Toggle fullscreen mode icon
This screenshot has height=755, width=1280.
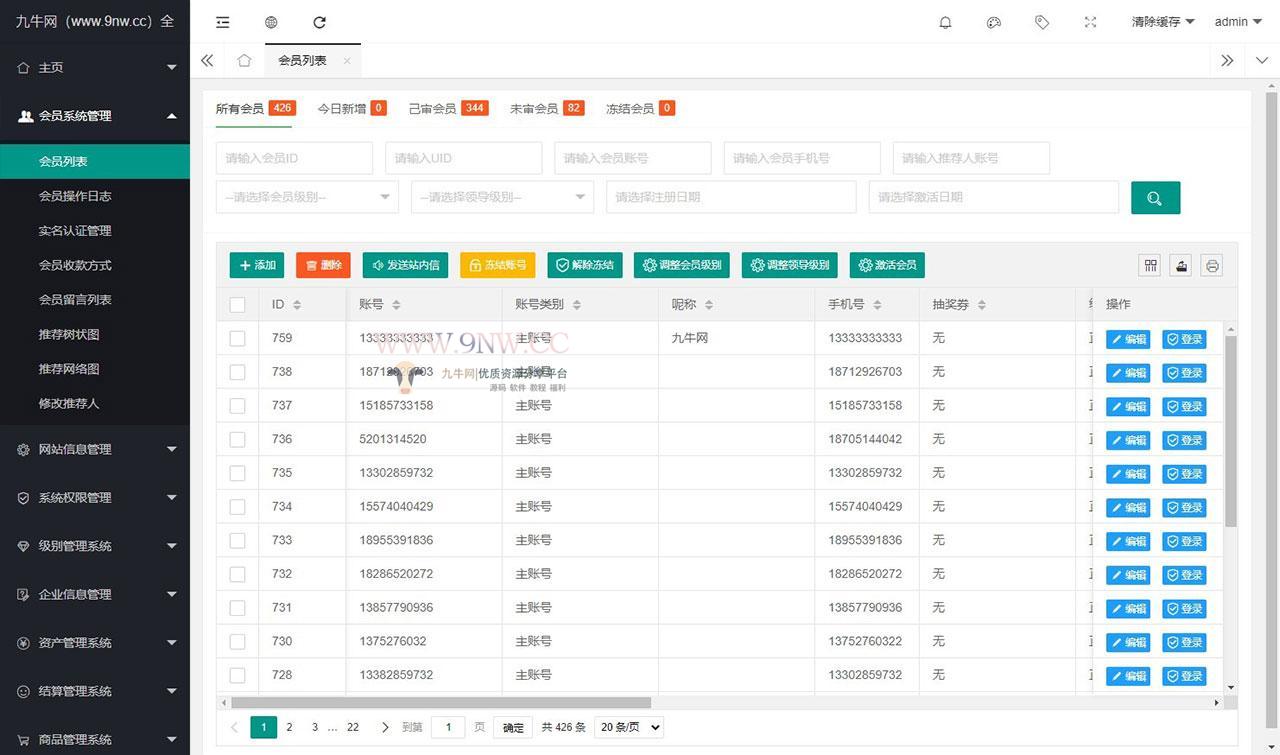pos(1090,22)
